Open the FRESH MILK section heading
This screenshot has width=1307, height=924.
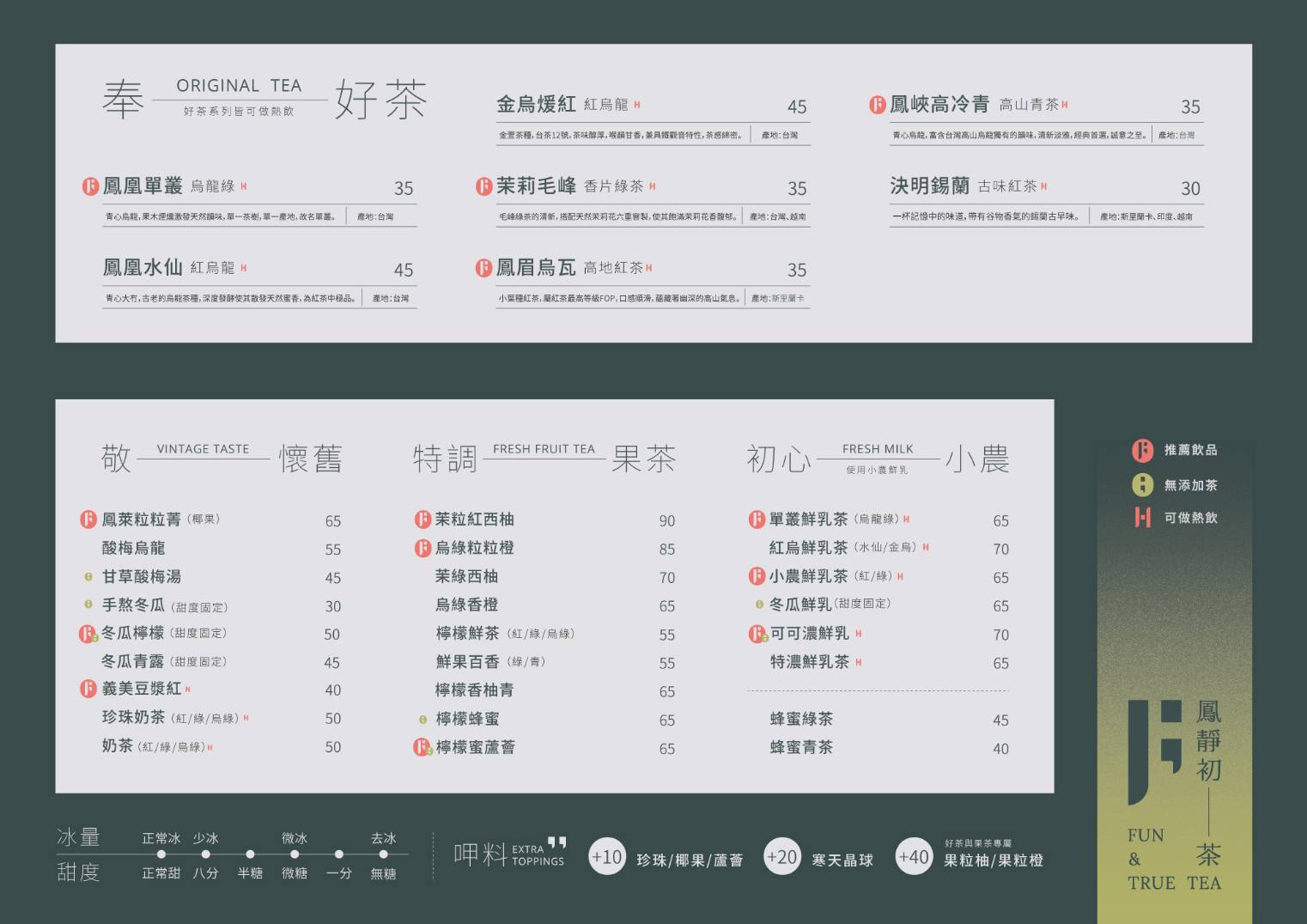[x=878, y=449]
